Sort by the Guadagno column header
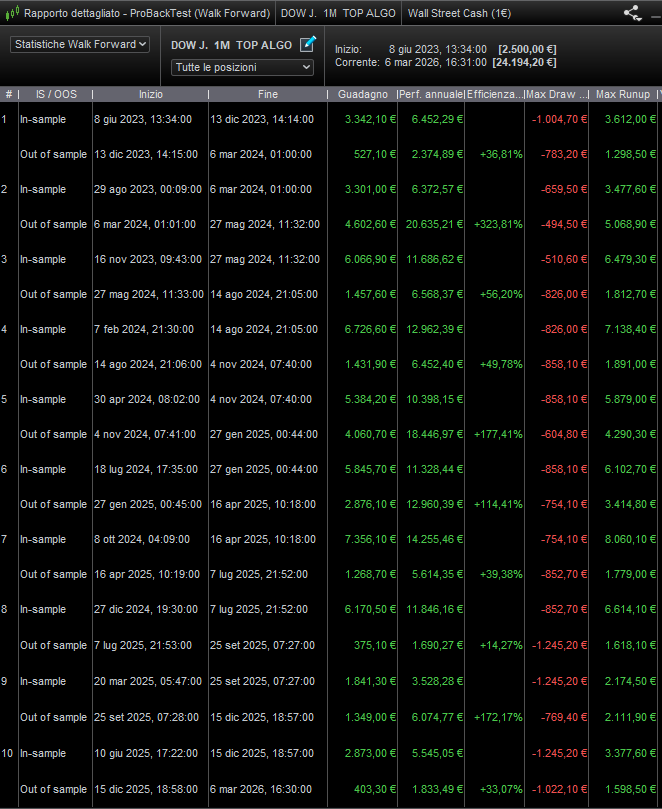This screenshot has height=809, width=662. click(x=363, y=94)
